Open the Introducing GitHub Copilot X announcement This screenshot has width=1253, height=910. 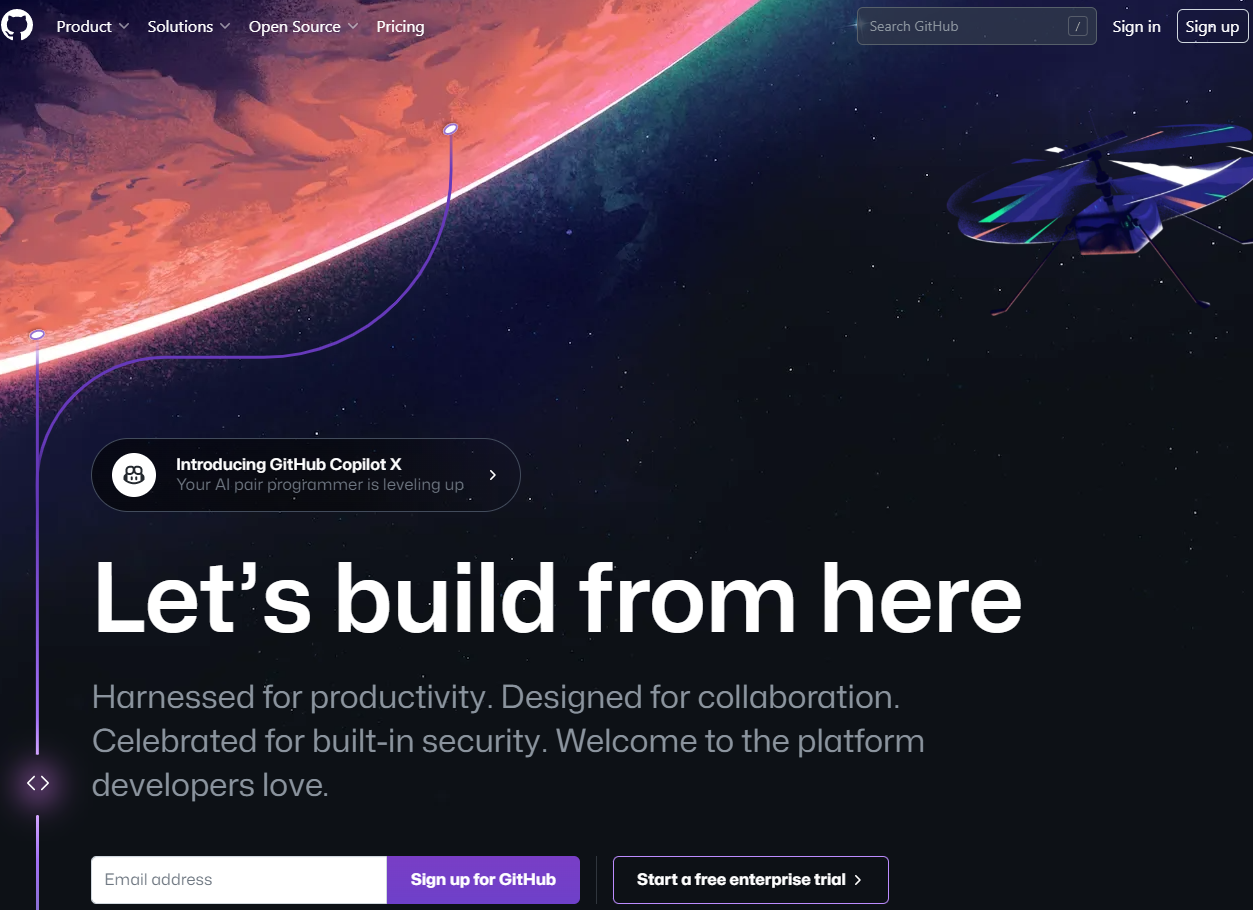[x=306, y=475]
